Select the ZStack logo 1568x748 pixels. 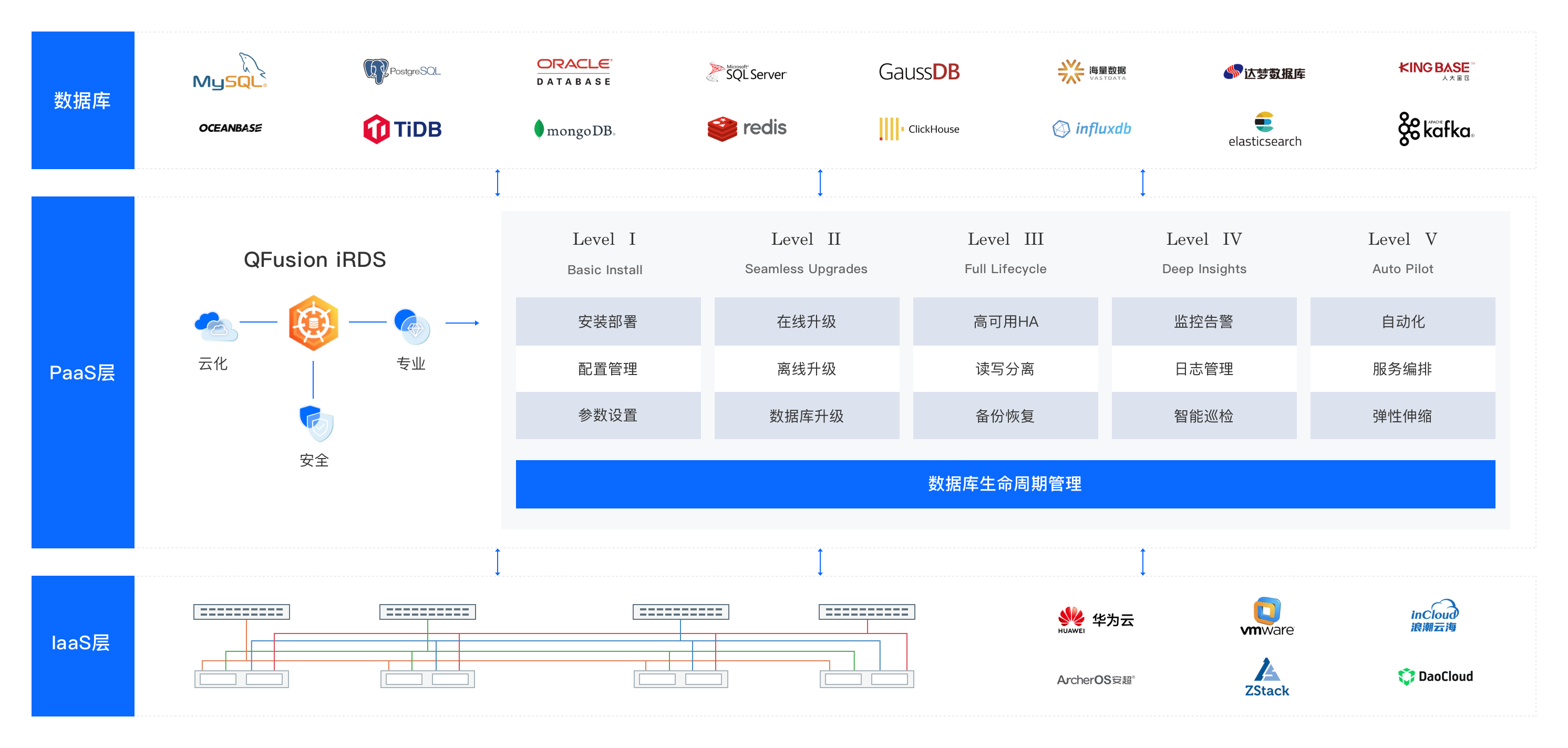point(1267,677)
